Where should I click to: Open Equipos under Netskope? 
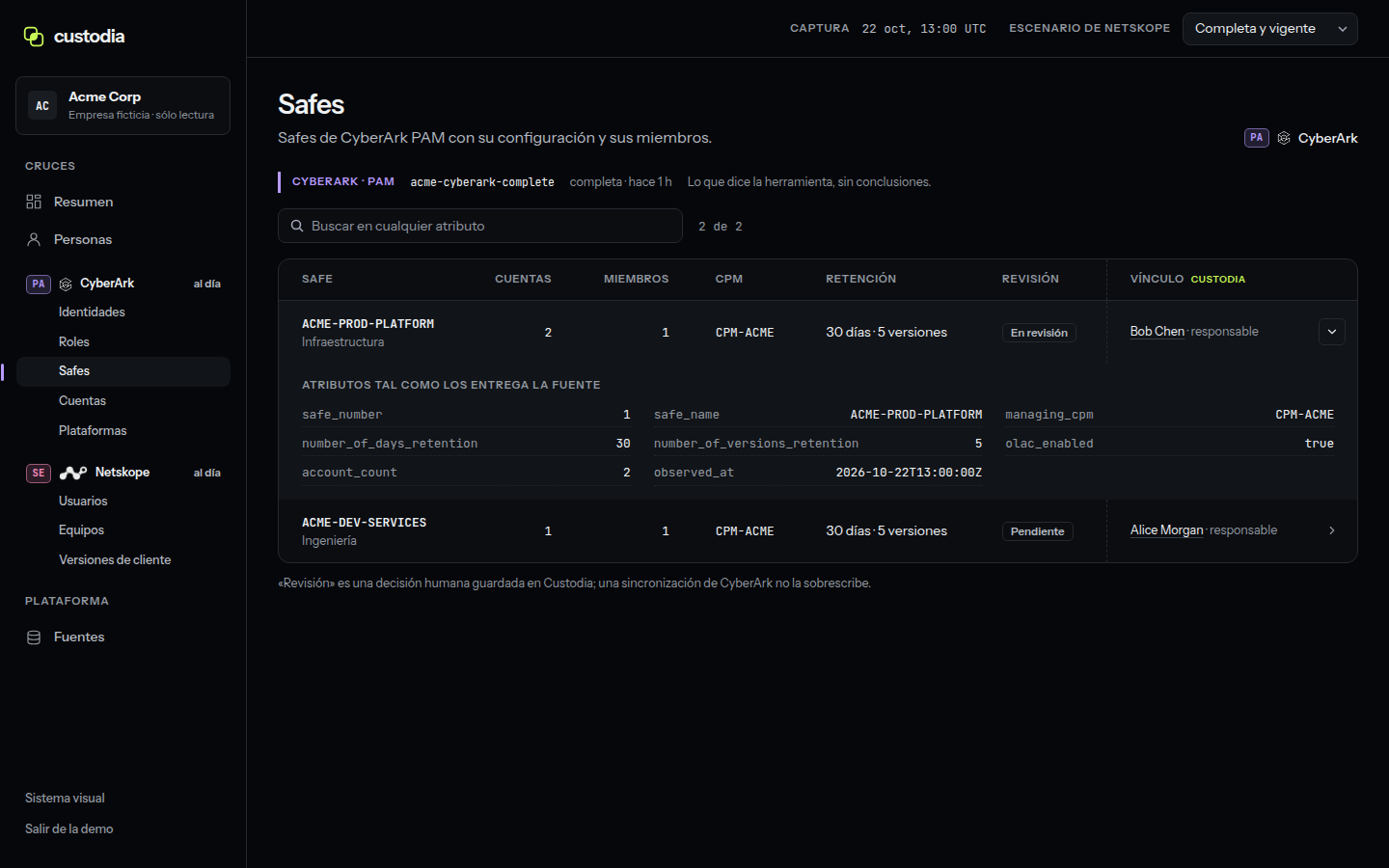(123, 530)
